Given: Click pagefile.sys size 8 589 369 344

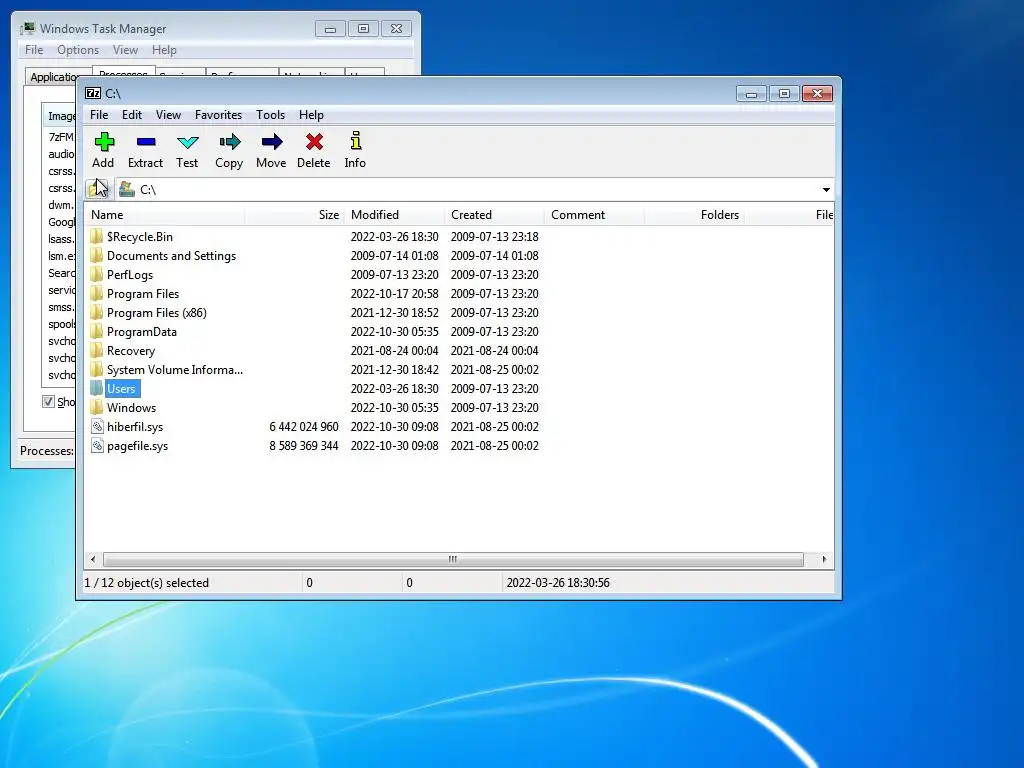Looking at the screenshot, I should pyautogui.click(x=304, y=445).
